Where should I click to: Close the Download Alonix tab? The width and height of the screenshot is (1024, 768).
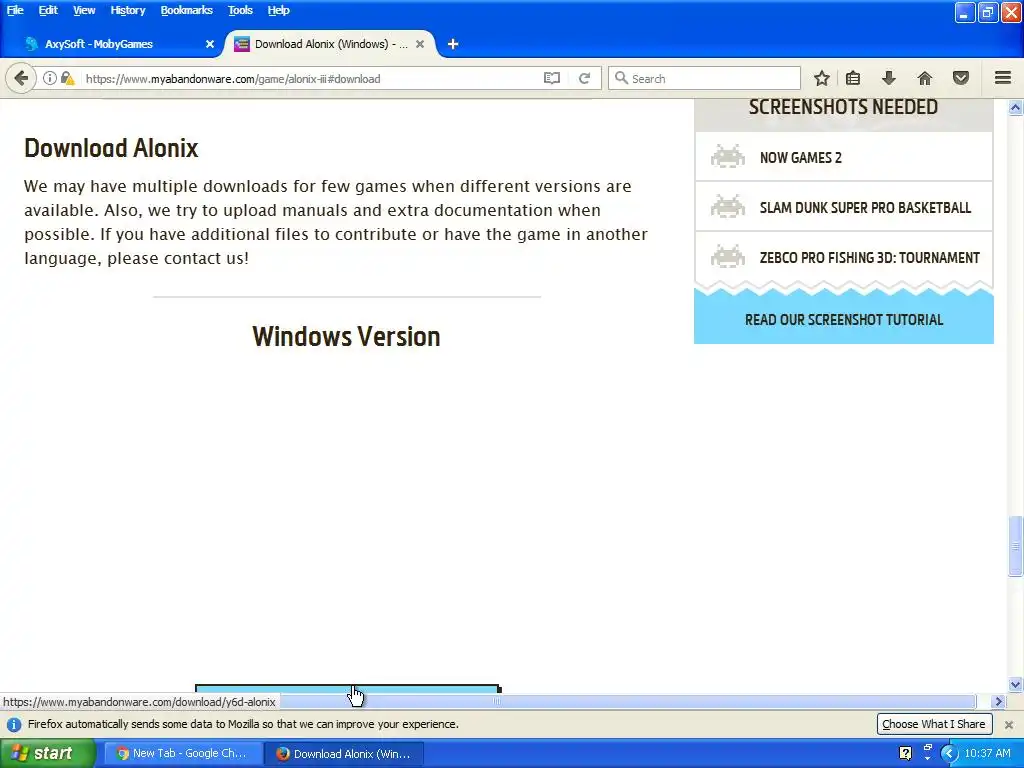[x=420, y=44]
